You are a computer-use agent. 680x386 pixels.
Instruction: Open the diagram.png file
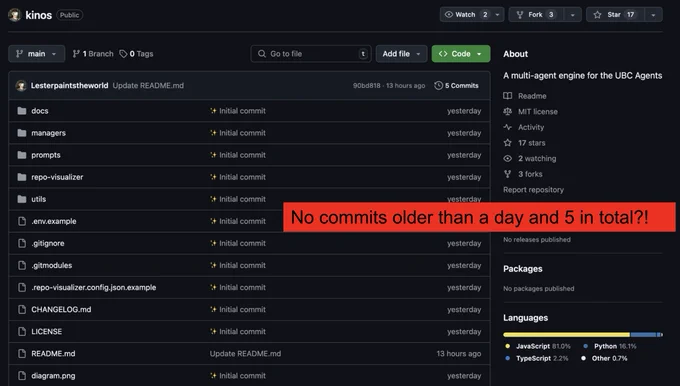[53, 376]
